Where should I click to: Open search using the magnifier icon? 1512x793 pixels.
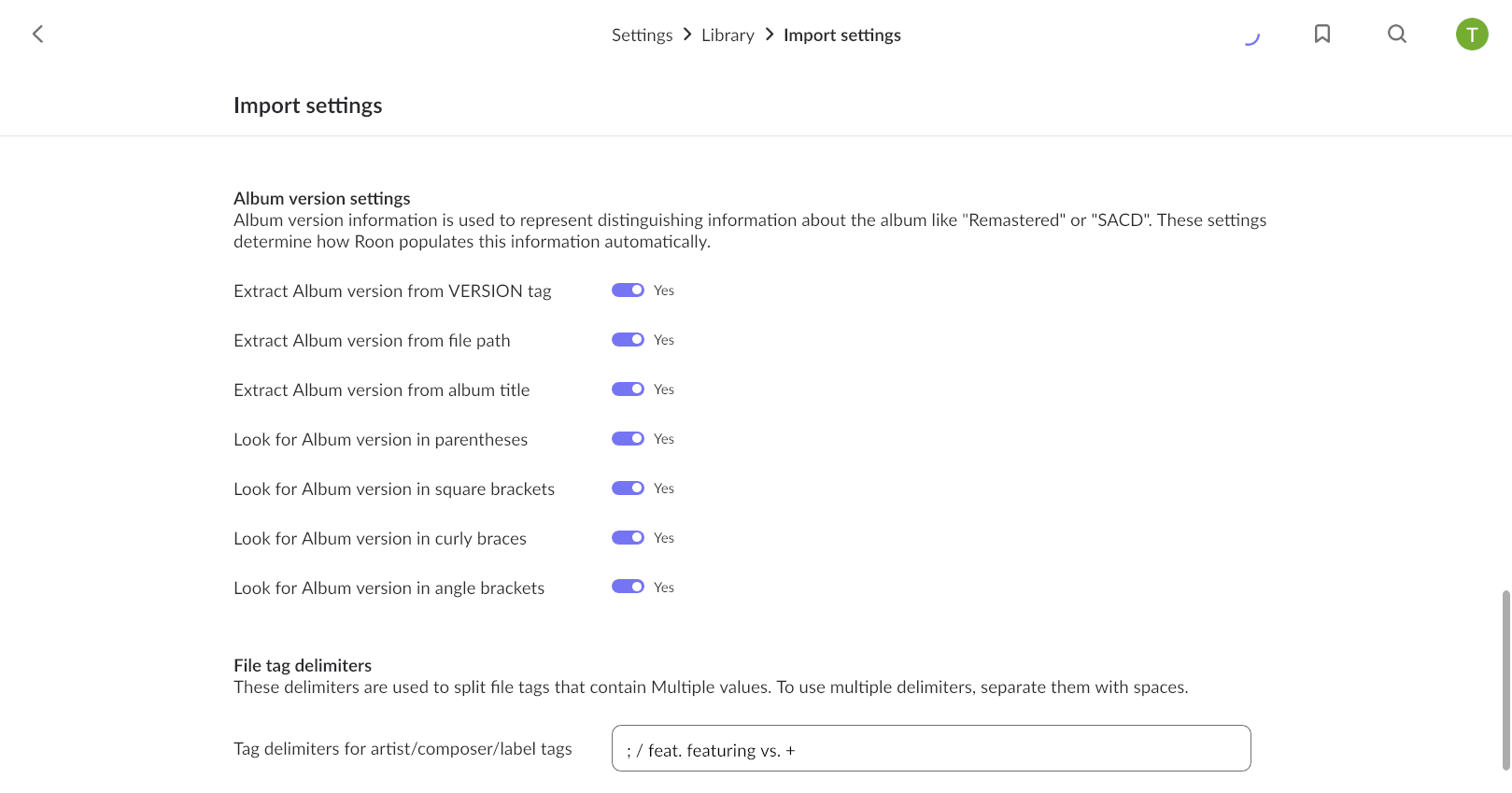(x=1397, y=35)
